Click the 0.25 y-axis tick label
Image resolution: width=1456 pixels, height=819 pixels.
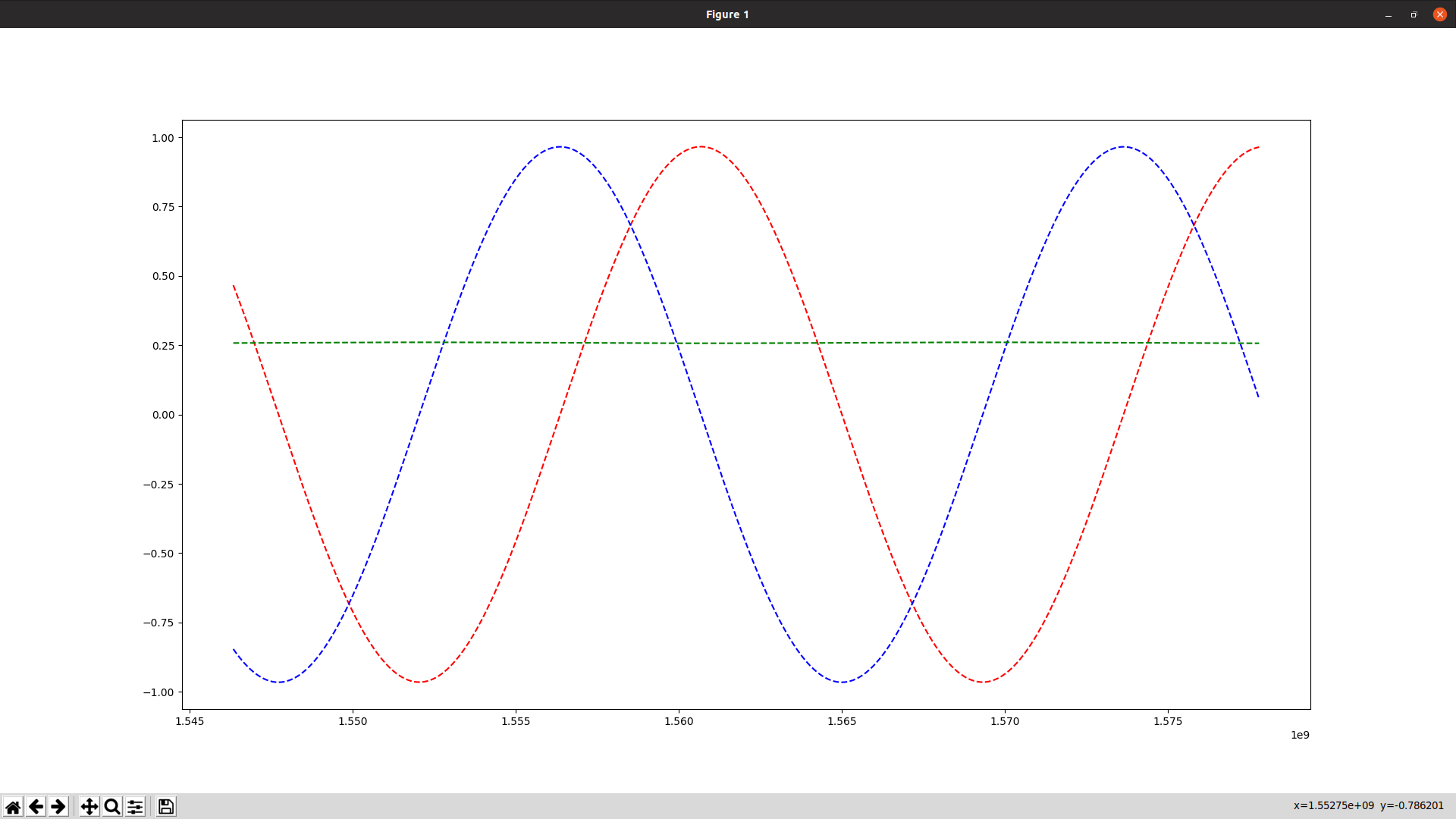coord(163,346)
